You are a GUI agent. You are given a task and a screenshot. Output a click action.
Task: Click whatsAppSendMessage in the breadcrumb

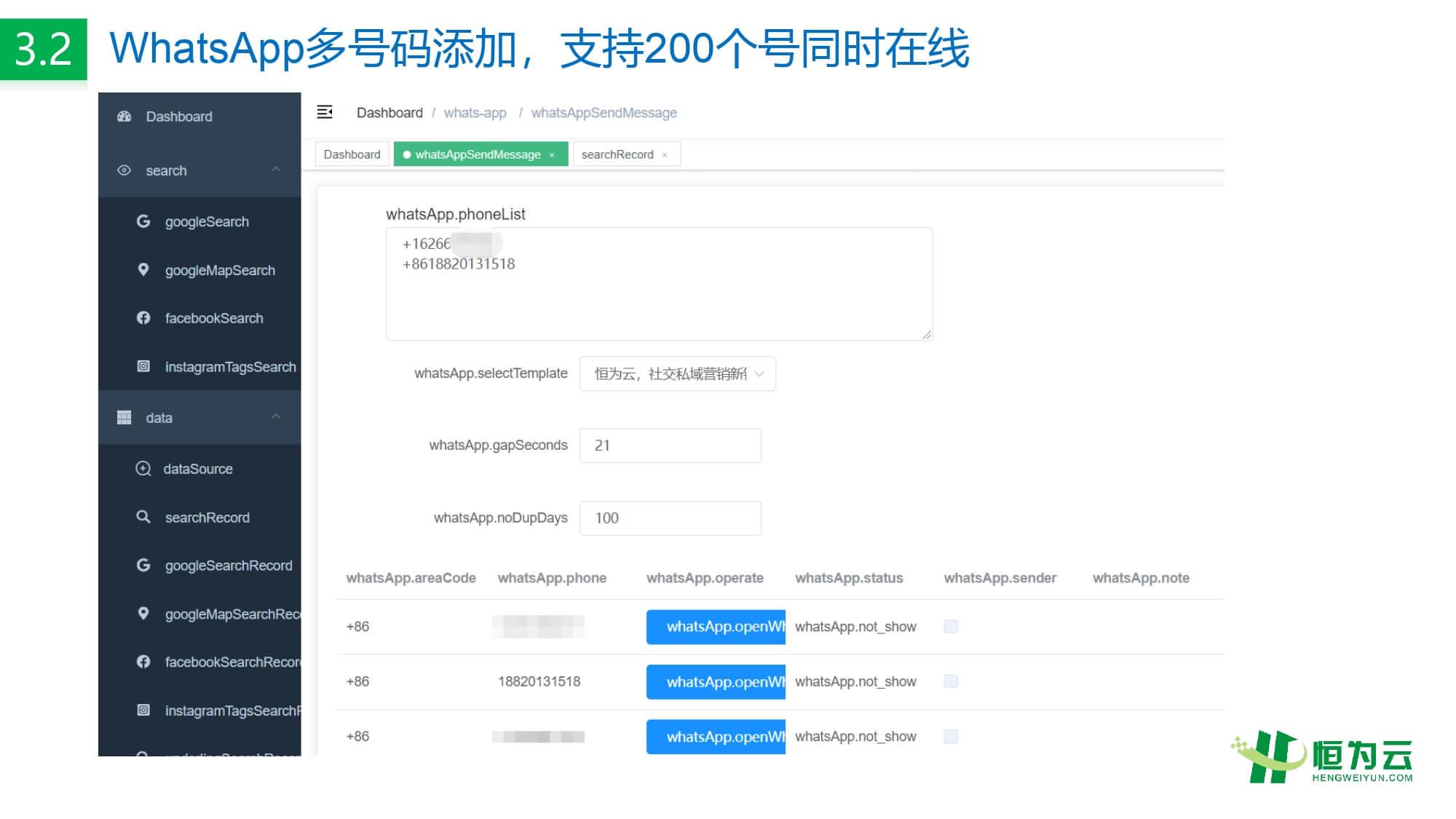[604, 113]
